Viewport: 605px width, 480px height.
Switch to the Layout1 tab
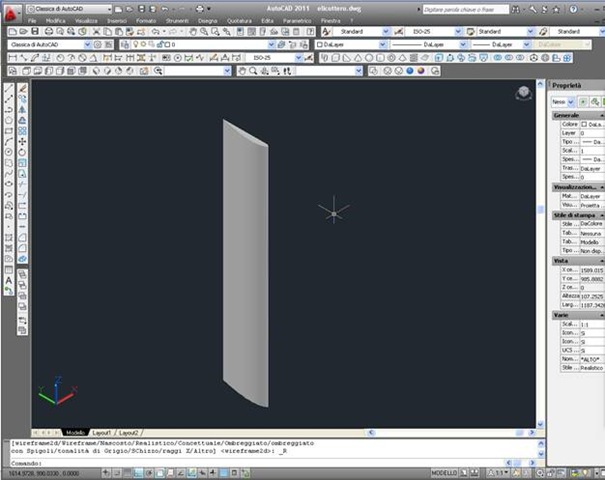click(x=101, y=433)
